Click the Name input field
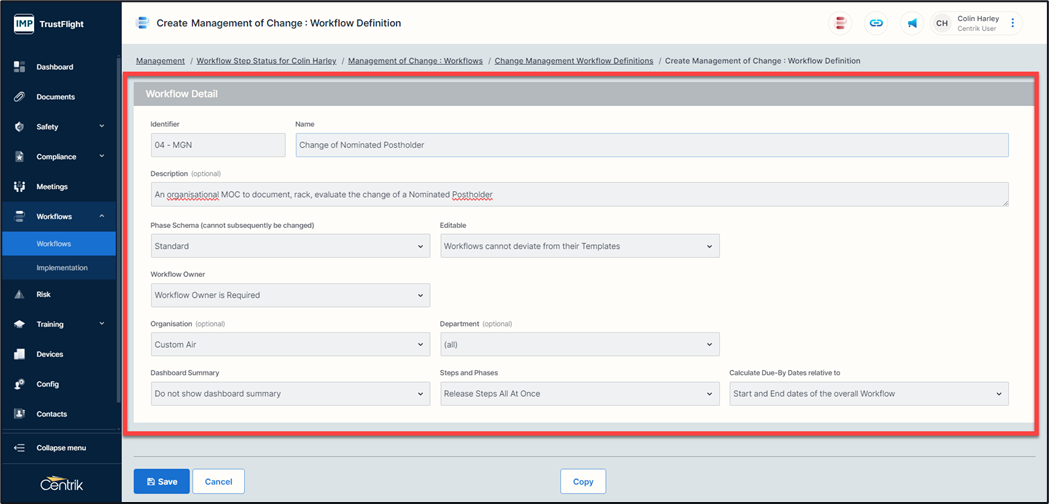Viewport: 1049px width, 504px height. click(x=652, y=145)
